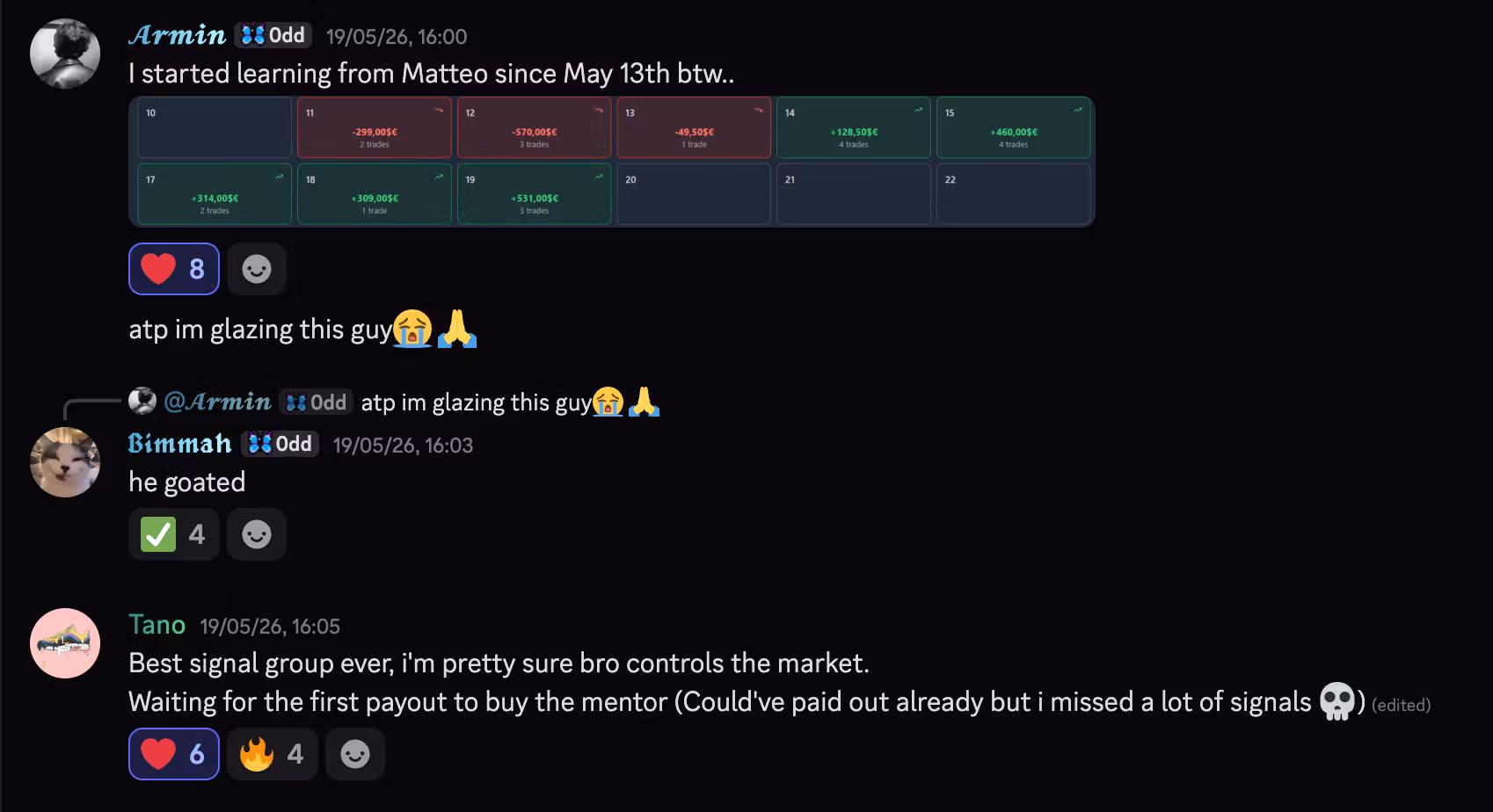Click the replied message preview text
Viewport: 1493px width, 812px height.
click(x=510, y=402)
